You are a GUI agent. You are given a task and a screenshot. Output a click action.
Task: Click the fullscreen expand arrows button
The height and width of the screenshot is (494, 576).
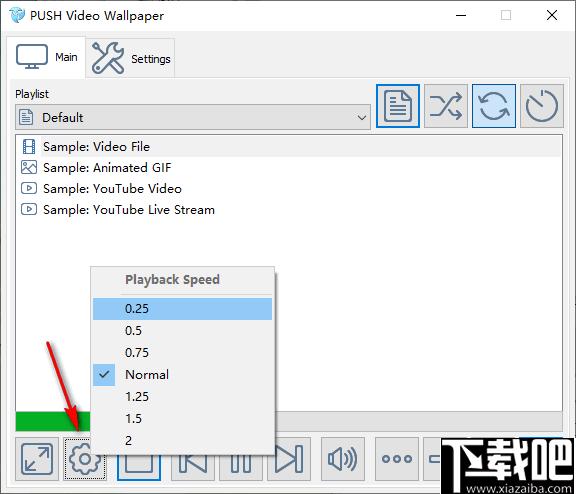pyautogui.click(x=37, y=459)
